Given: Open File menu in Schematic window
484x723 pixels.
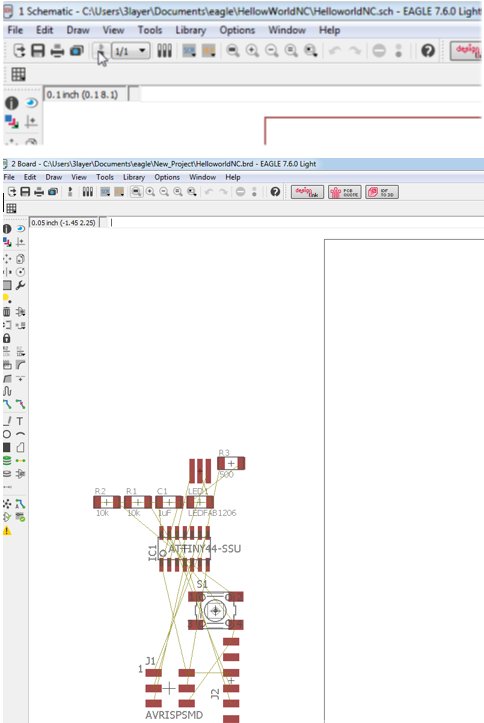Looking at the screenshot, I should (15, 30).
